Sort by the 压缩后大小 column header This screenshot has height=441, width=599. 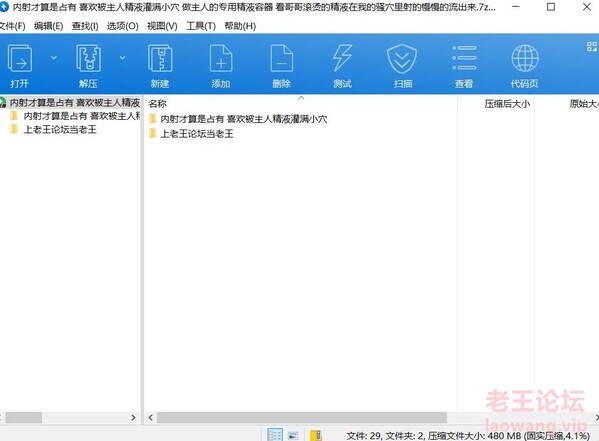507,104
